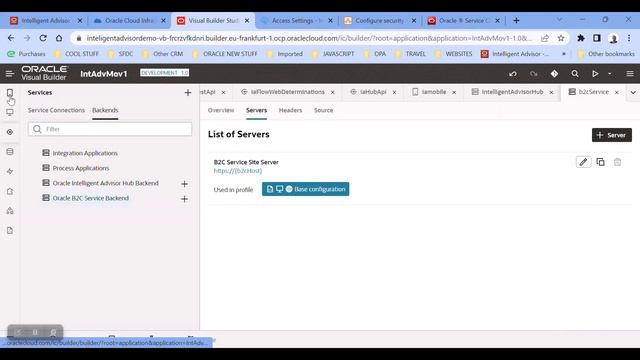Select Integration Applications backend
This screenshot has width=640, height=360.
click(x=85, y=153)
